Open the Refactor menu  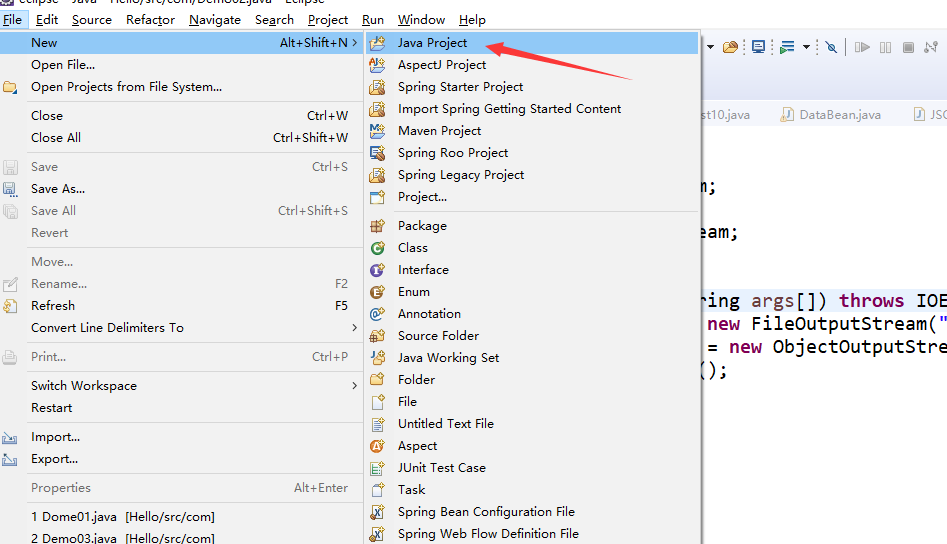click(150, 20)
